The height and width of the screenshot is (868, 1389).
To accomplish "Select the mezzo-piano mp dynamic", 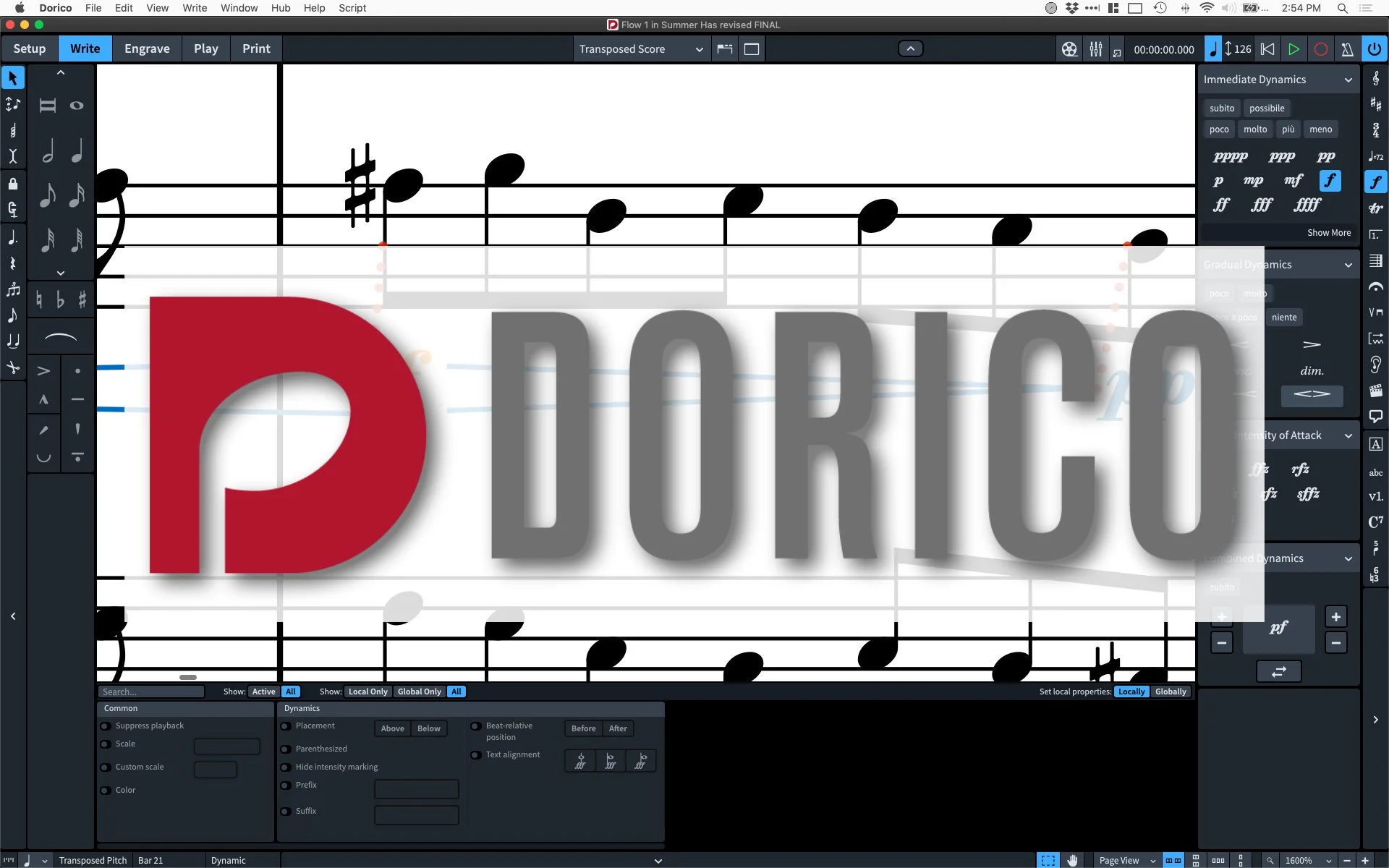I will [x=1253, y=181].
